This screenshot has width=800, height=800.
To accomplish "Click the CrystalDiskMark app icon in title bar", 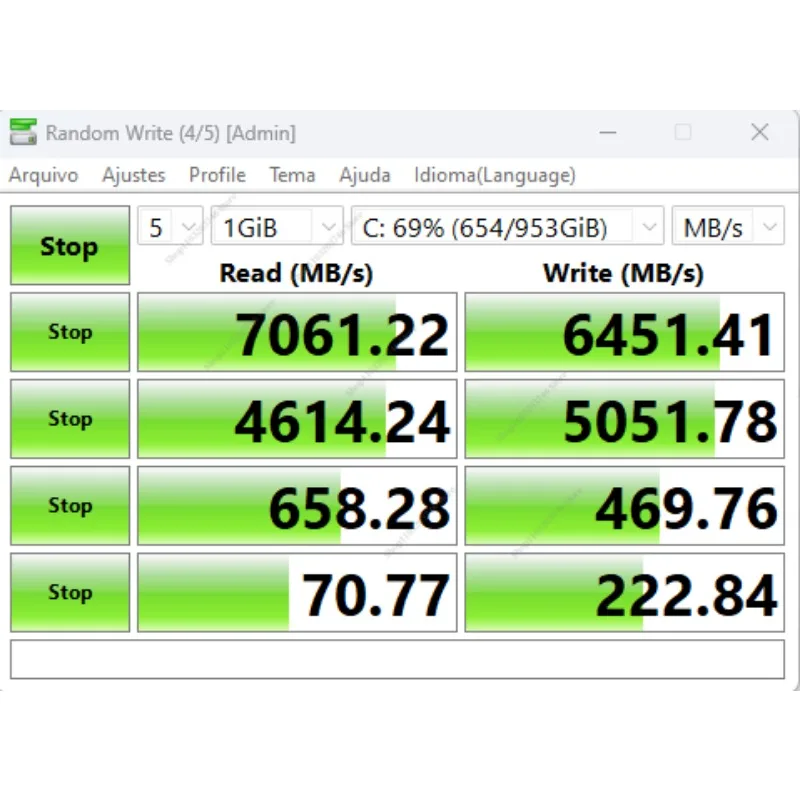I will [x=23, y=132].
